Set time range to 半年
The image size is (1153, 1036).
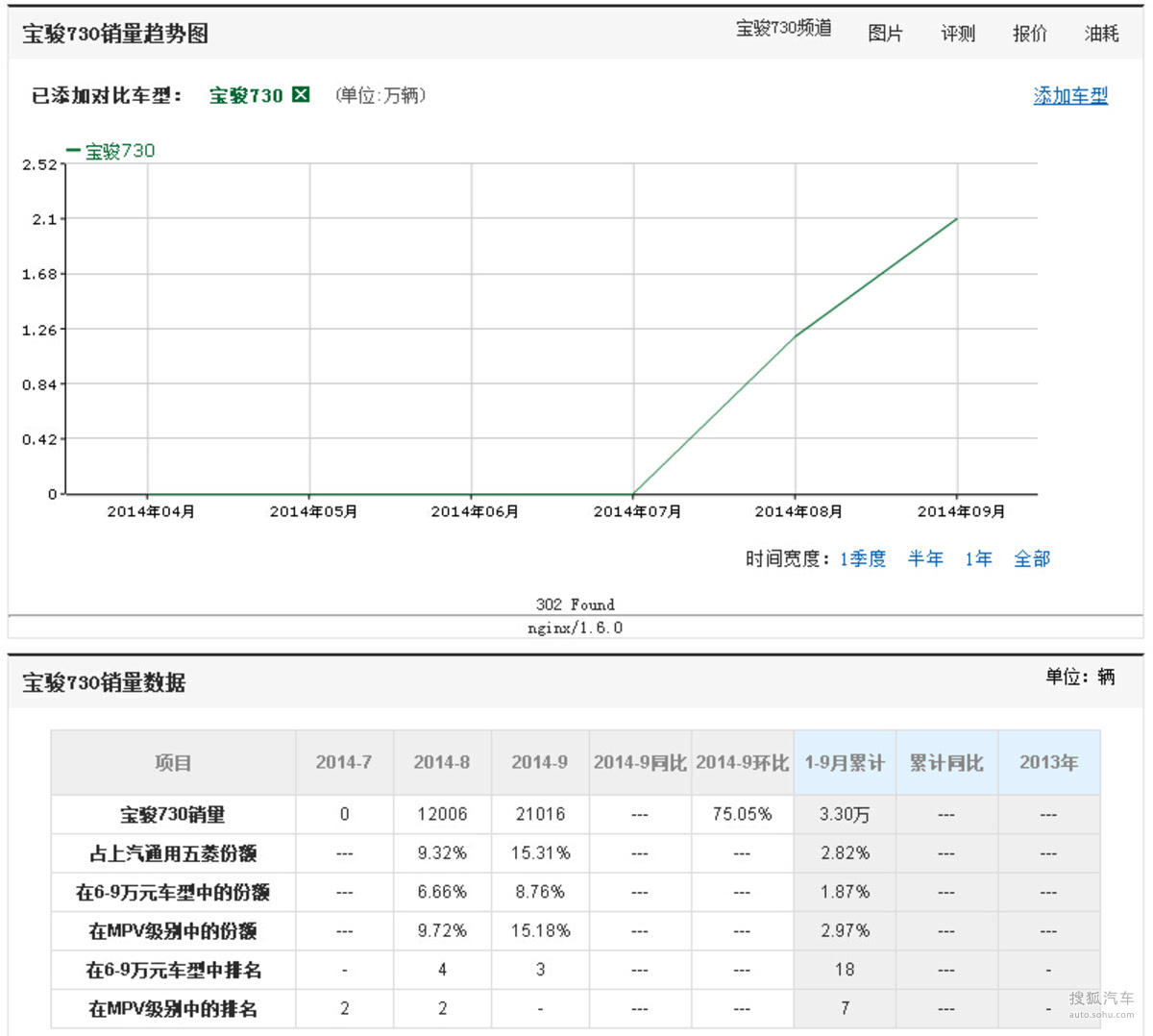click(925, 558)
